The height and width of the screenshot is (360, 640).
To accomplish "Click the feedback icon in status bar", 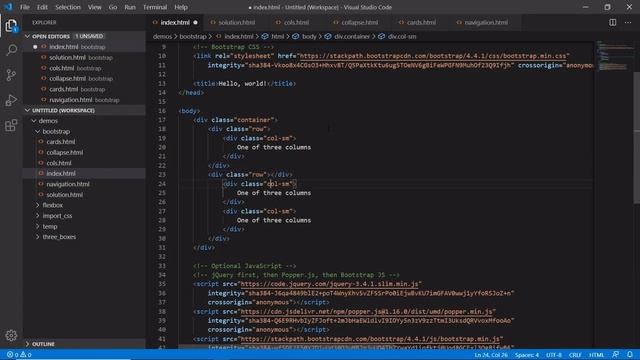I will pyautogui.click(x=616, y=355).
